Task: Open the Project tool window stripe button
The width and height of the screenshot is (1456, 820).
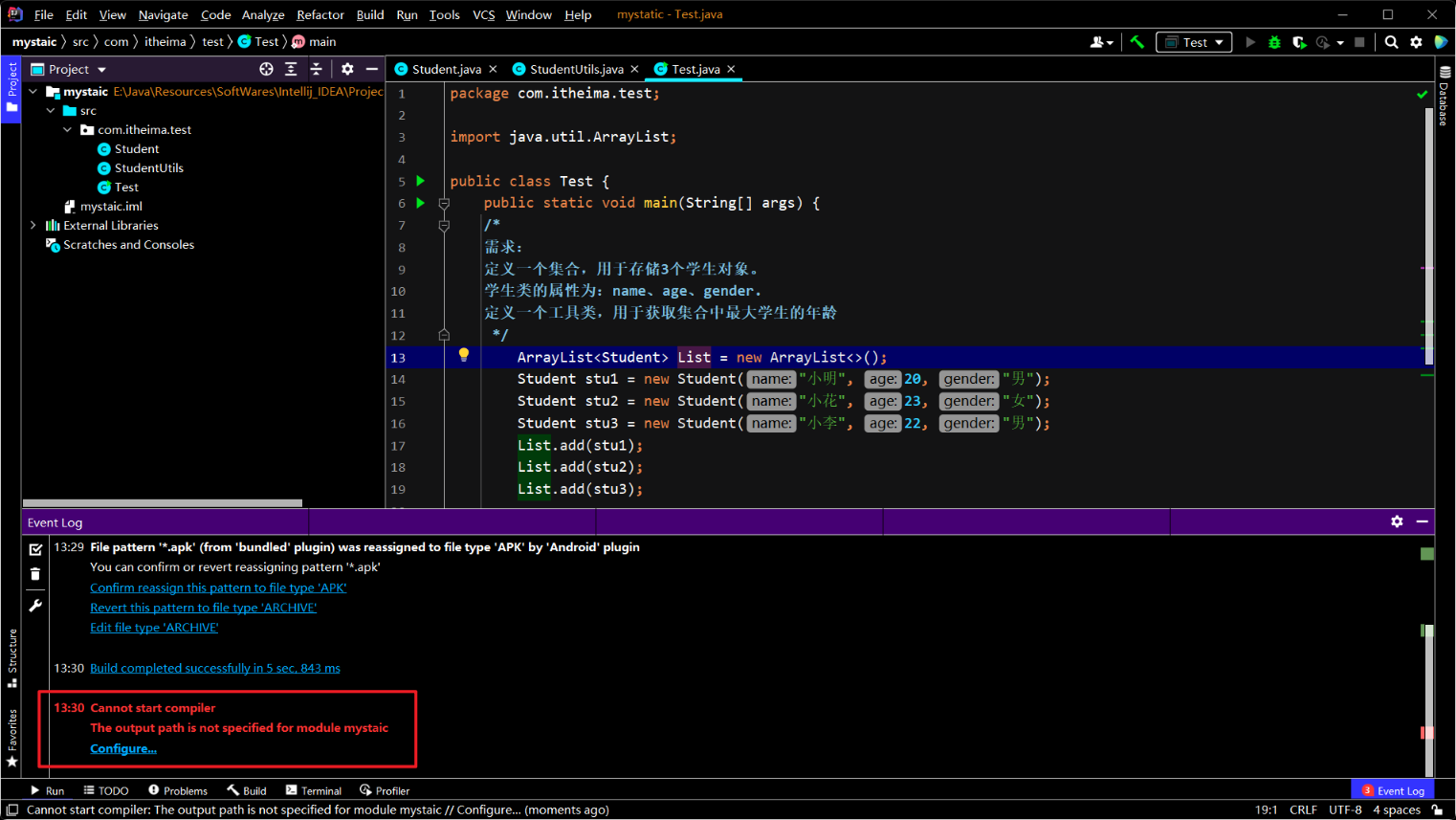Action: pyautogui.click(x=11, y=88)
